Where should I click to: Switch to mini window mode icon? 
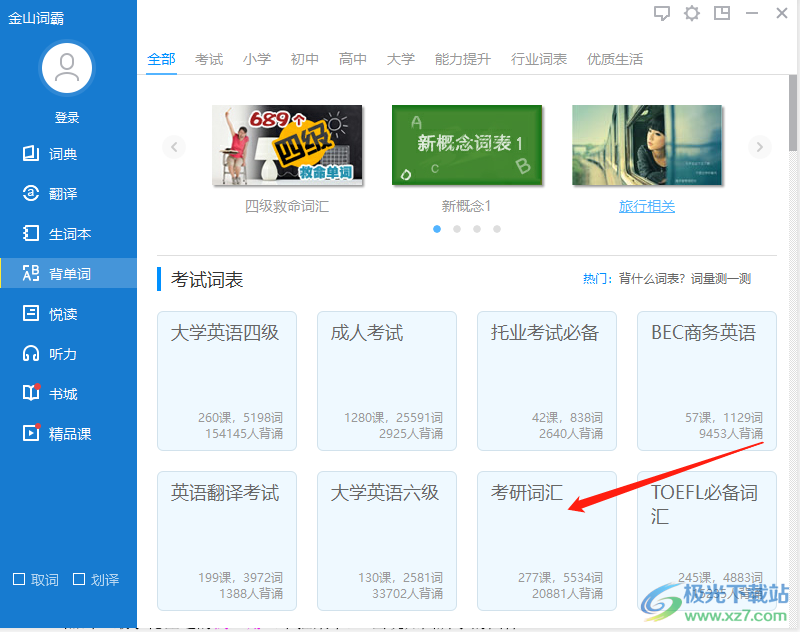pos(722,13)
